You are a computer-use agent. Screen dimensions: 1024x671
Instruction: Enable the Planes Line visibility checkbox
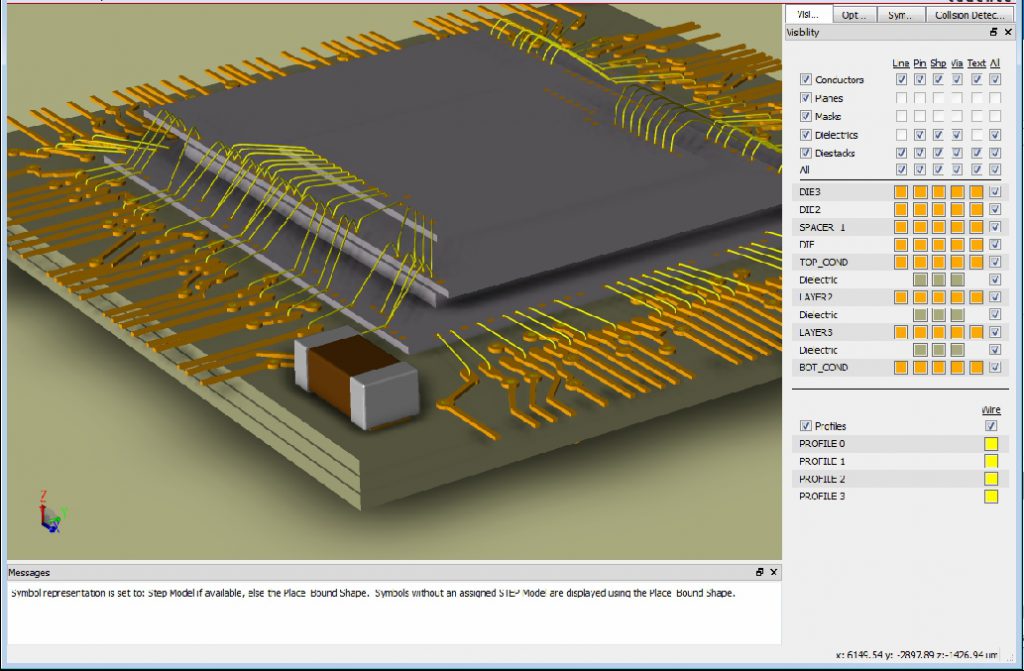coord(901,98)
